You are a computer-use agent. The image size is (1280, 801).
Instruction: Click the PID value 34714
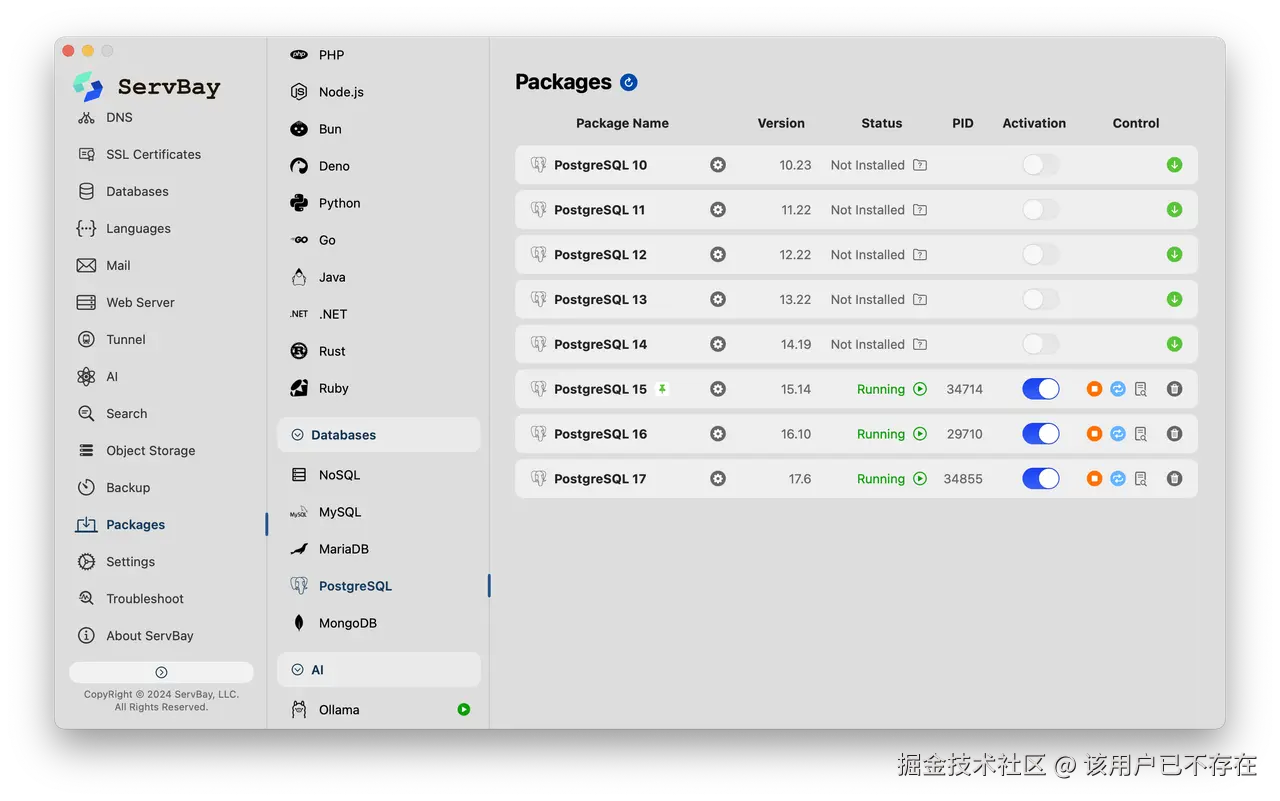coord(965,389)
